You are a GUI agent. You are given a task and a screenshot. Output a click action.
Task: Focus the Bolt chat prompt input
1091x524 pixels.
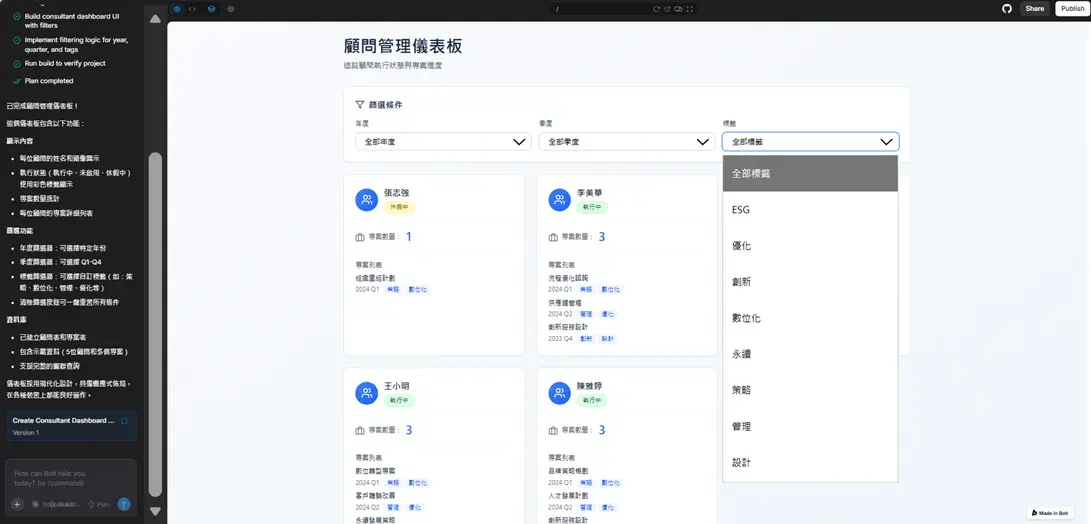[x=70, y=478]
